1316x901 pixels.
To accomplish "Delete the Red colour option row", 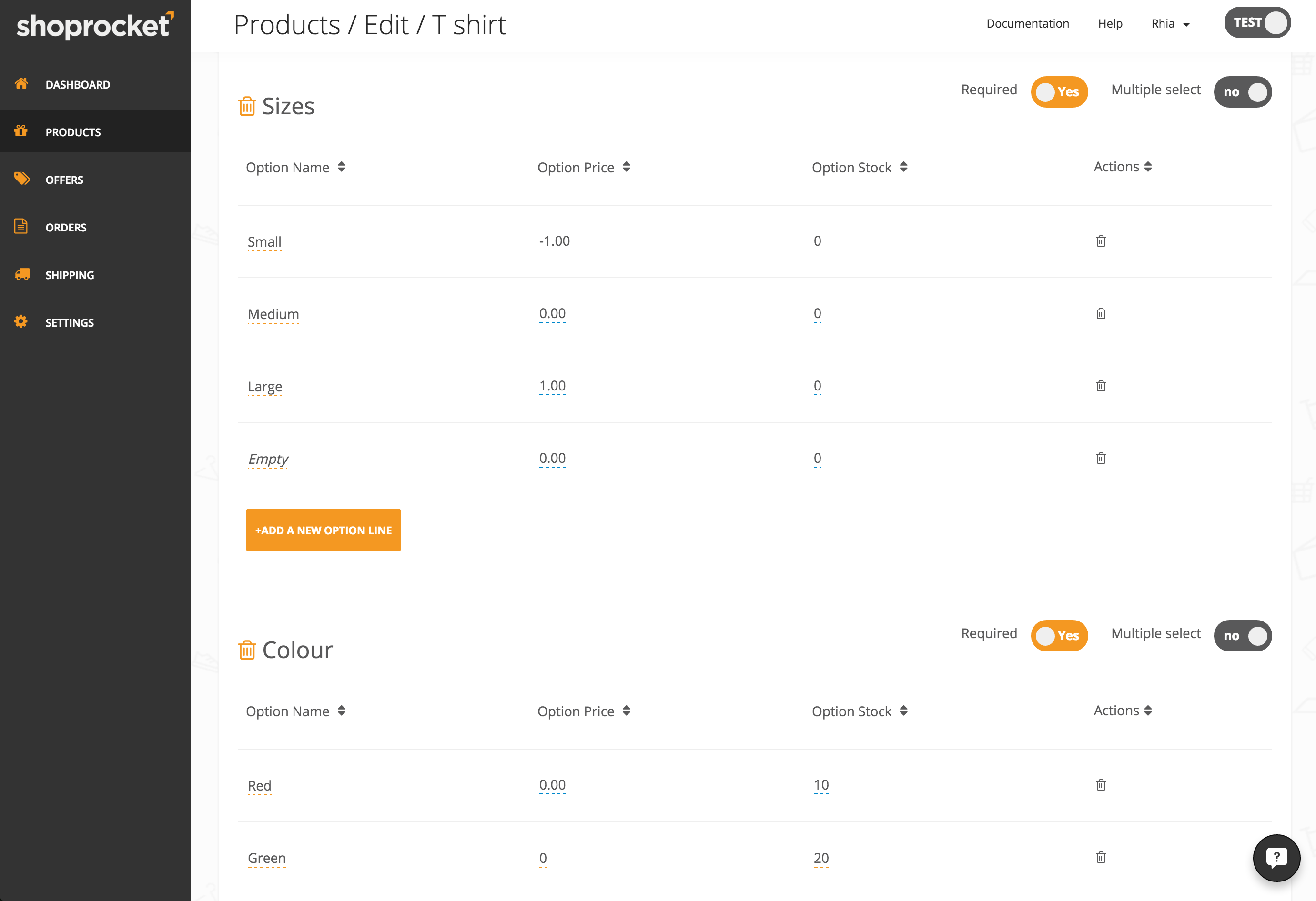I will pos(1100,785).
